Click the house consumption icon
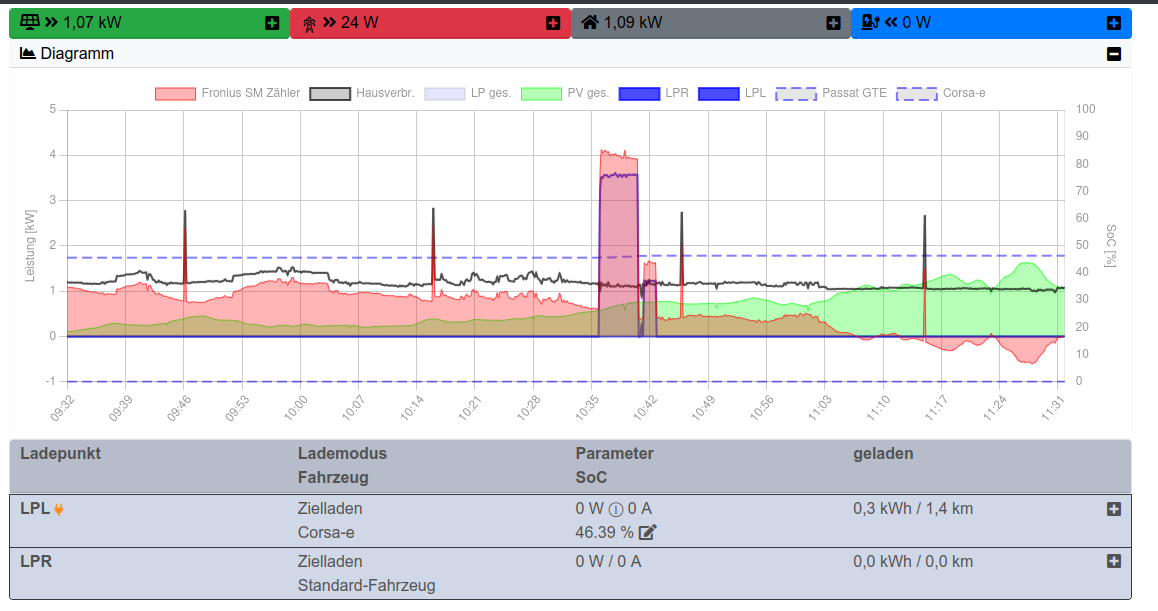 (x=590, y=22)
